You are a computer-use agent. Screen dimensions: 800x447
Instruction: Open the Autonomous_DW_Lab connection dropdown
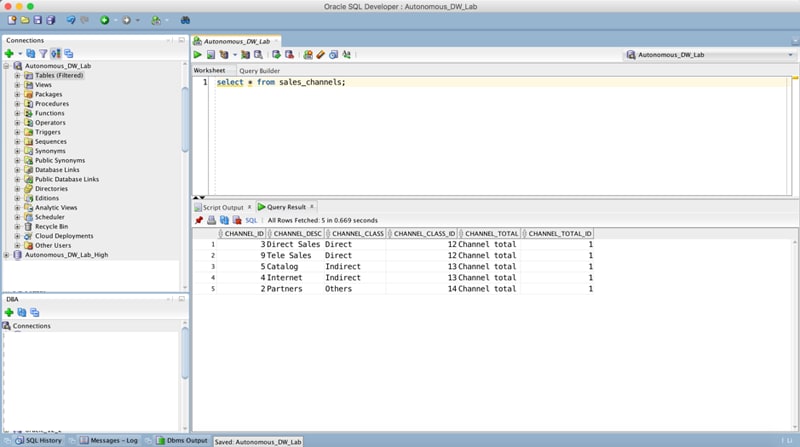(x=708, y=55)
